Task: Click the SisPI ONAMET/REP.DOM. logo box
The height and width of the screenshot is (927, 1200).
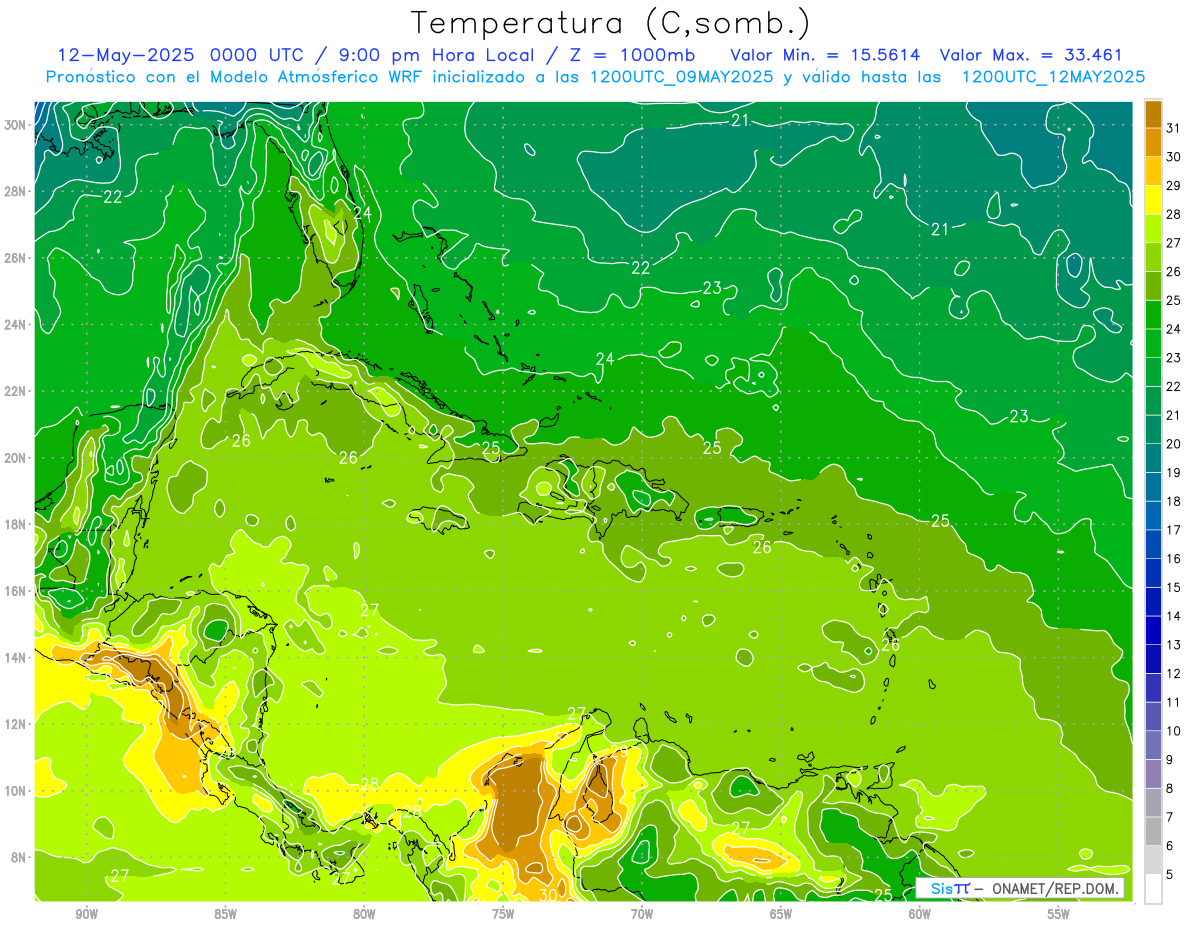Action: pyautogui.click(x=1020, y=888)
